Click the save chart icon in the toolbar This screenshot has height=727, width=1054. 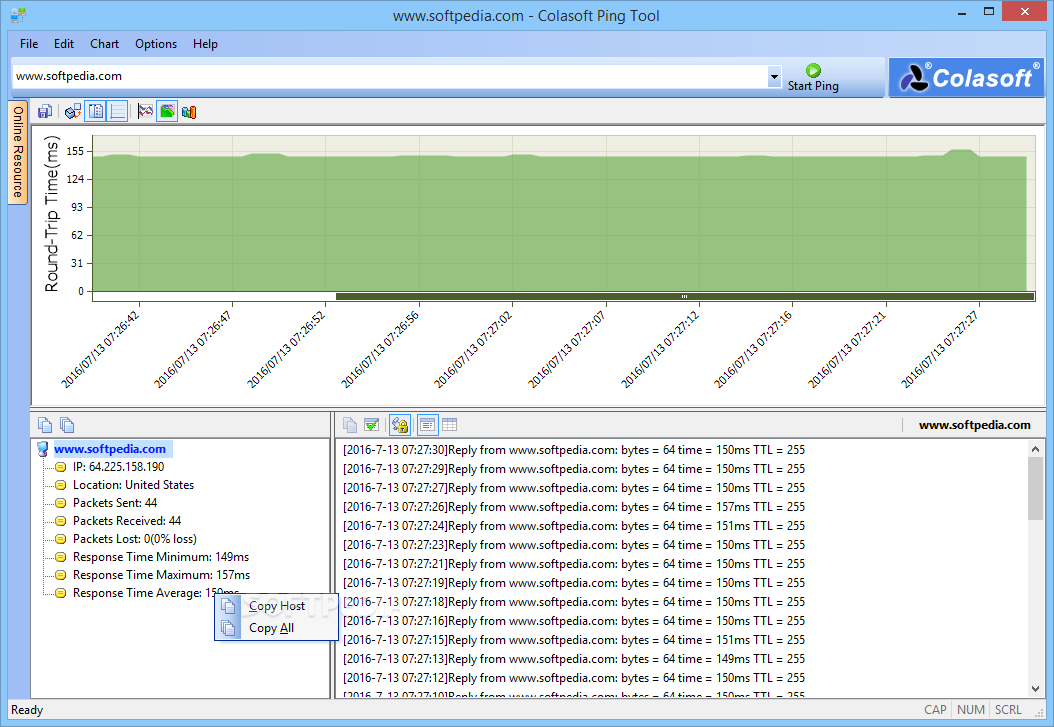pyautogui.click(x=45, y=112)
